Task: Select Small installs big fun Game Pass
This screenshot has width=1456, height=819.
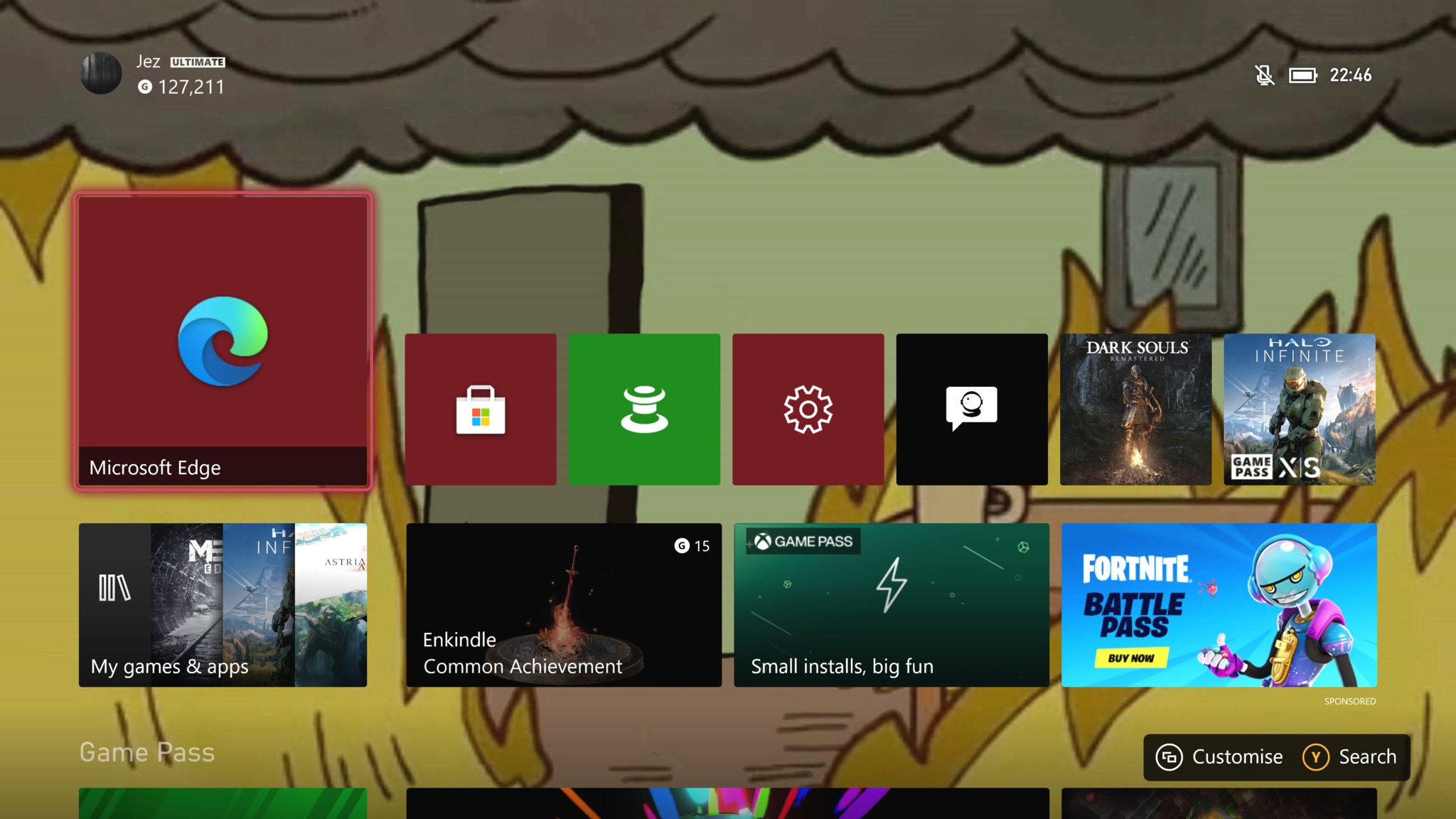Action: pos(892,605)
